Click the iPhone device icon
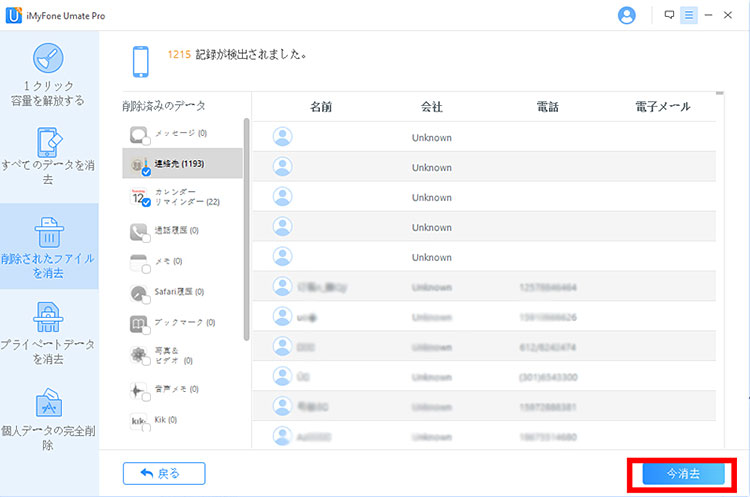Screen dimensions: 750x497 point(141,61)
